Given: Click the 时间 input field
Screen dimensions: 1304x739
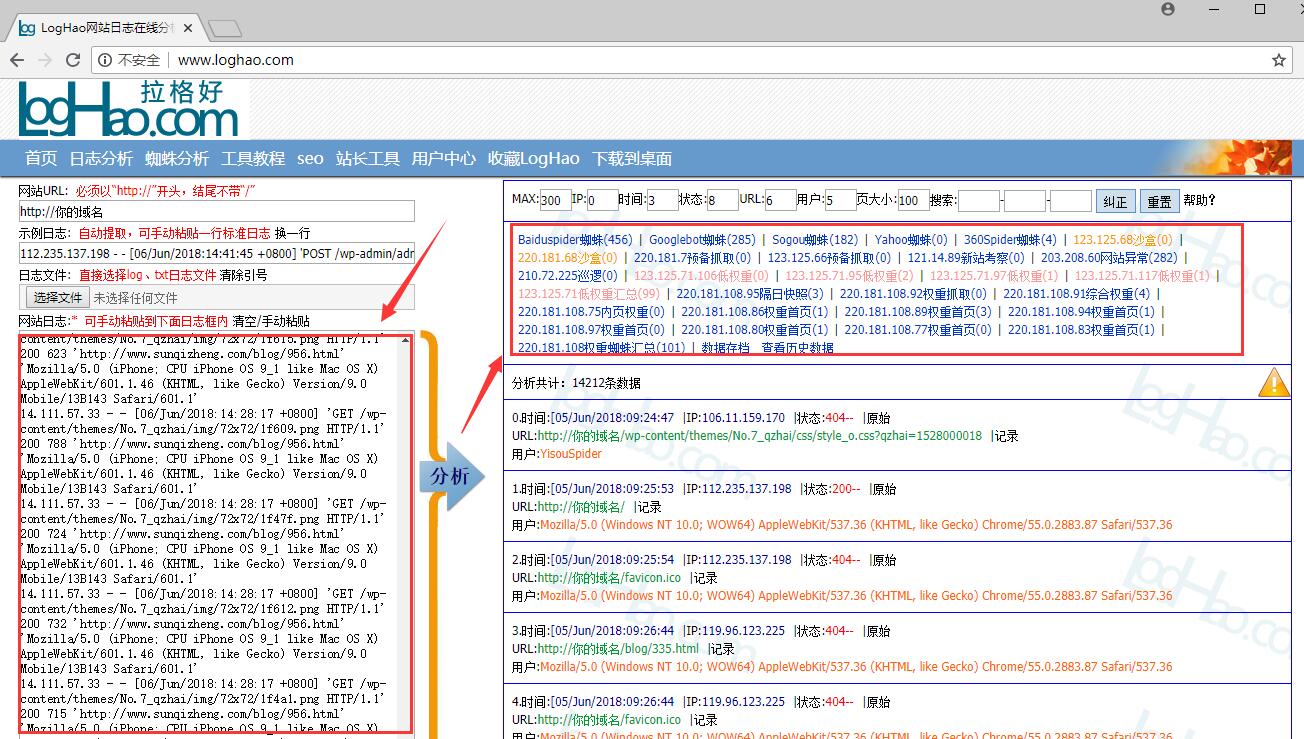Looking at the screenshot, I should [663, 200].
